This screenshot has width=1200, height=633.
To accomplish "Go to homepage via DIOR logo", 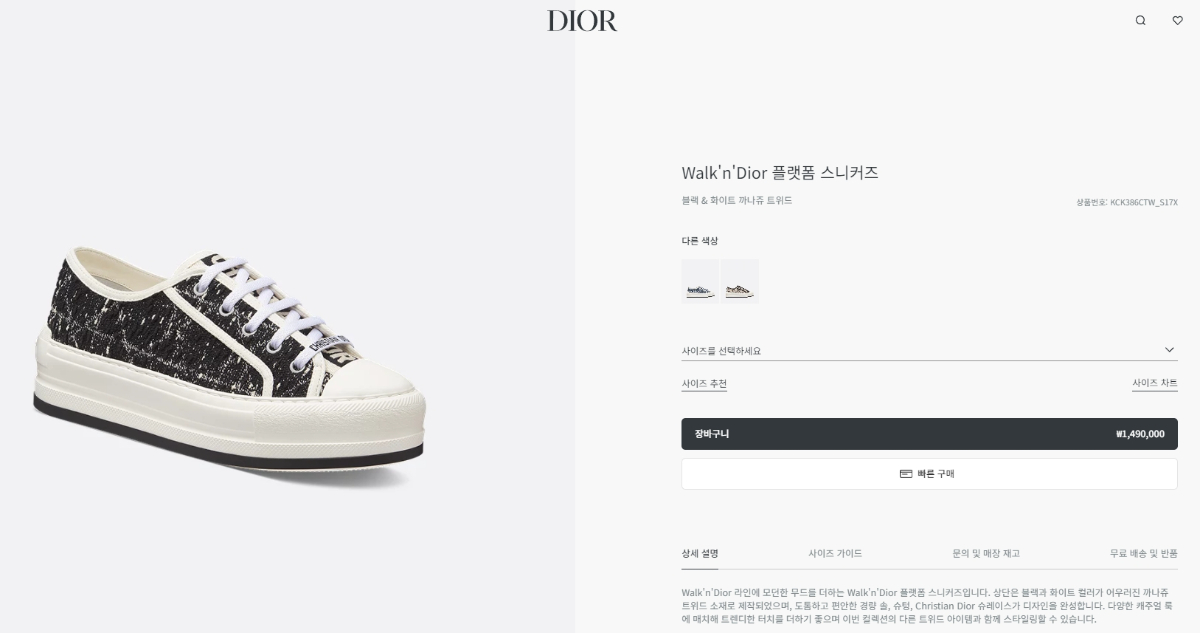I will point(582,21).
